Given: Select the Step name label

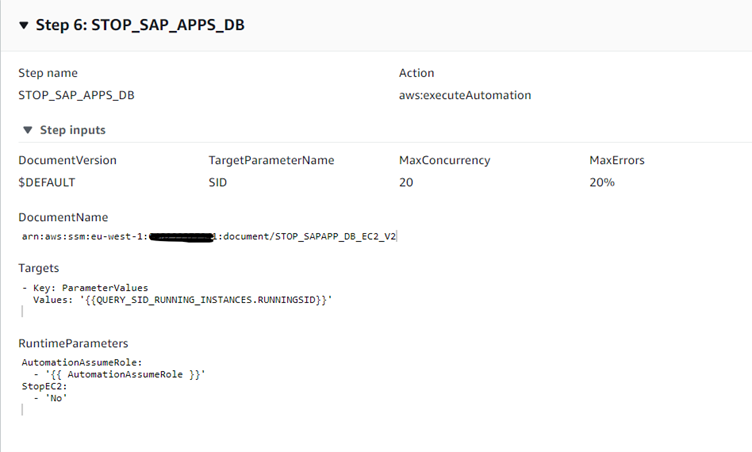Looking at the screenshot, I should tap(48, 73).
